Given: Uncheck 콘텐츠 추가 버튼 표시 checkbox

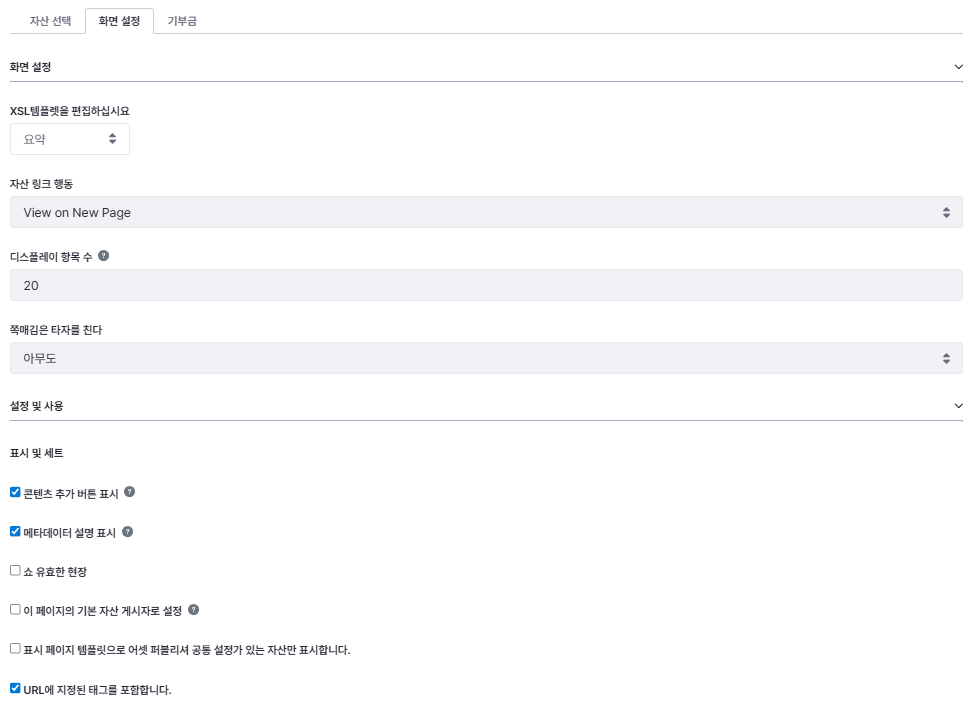Looking at the screenshot, I should click(15, 492).
